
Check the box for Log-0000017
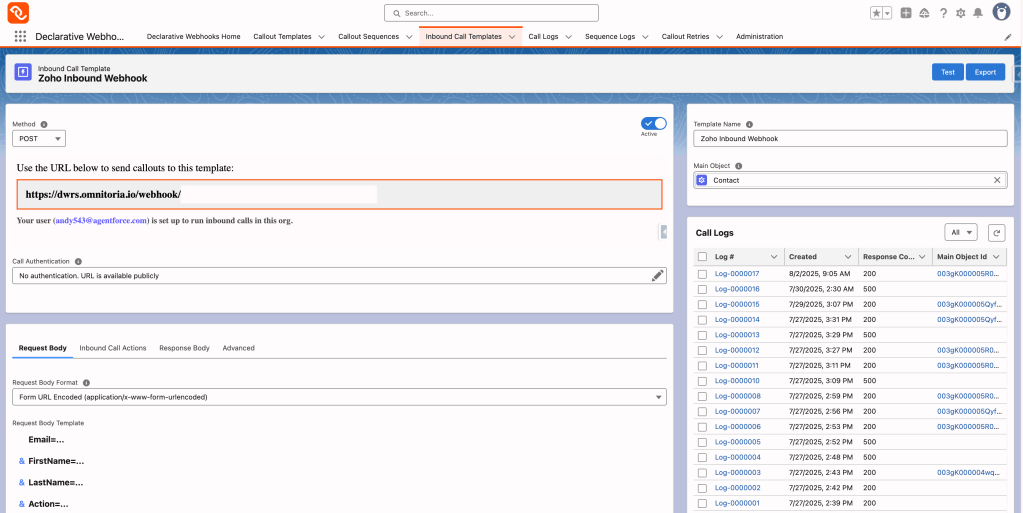click(702, 273)
